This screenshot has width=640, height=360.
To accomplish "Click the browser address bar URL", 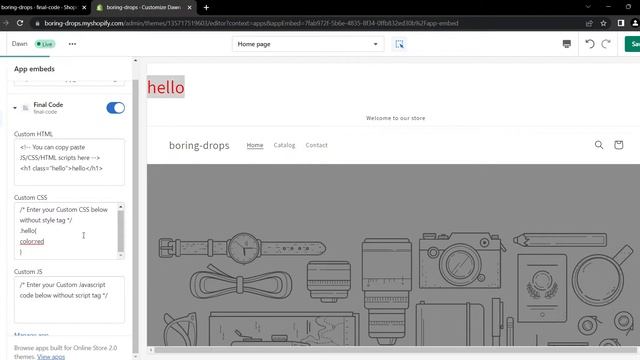I will pos(251,23).
